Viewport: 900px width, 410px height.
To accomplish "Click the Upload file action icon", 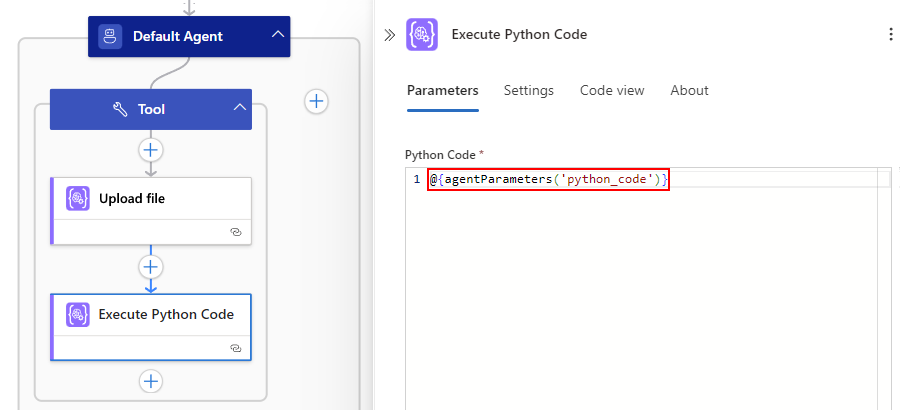I will pyautogui.click(x=78, y=198).
